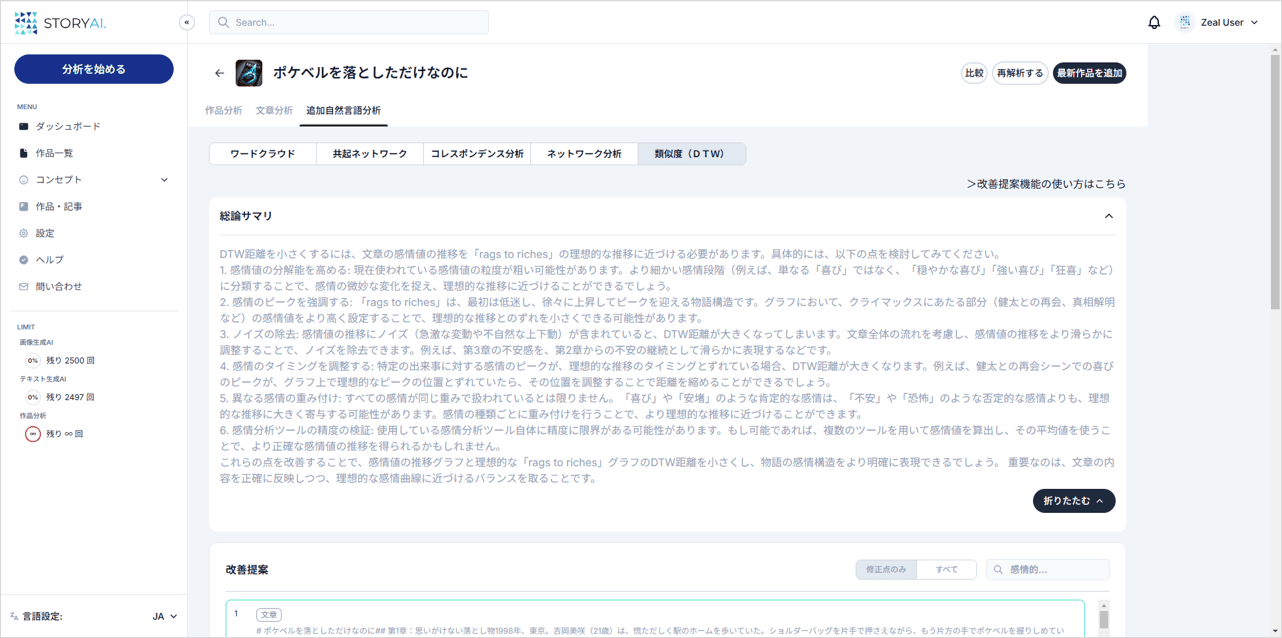Click the Zeal User avatar icon

click(1185, 22)
